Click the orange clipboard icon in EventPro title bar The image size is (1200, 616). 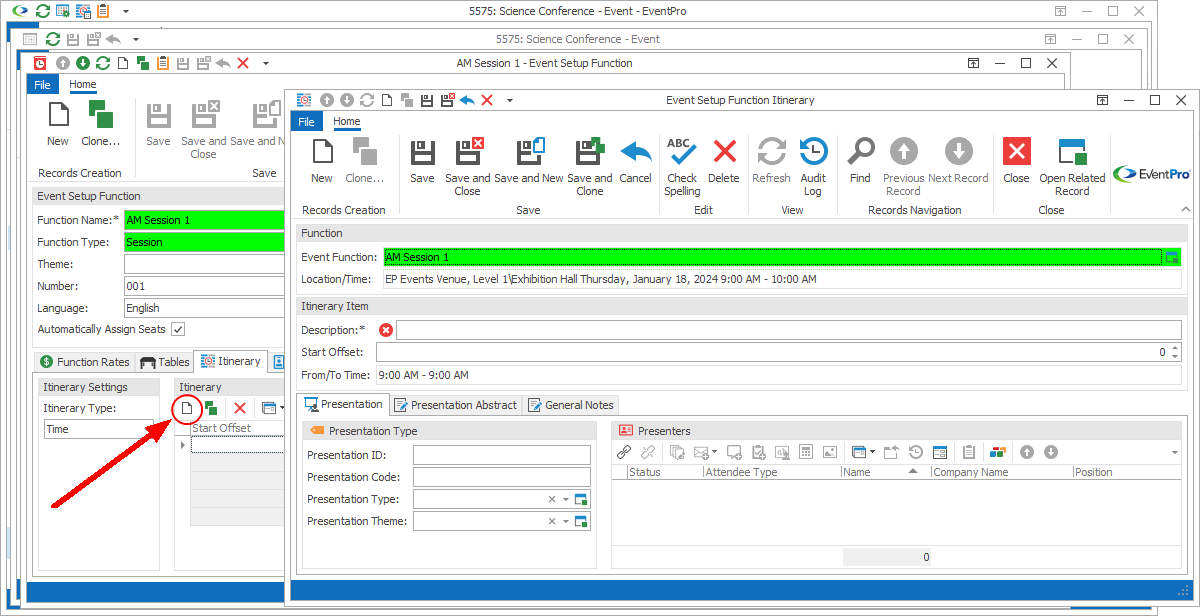coord(103,11)
